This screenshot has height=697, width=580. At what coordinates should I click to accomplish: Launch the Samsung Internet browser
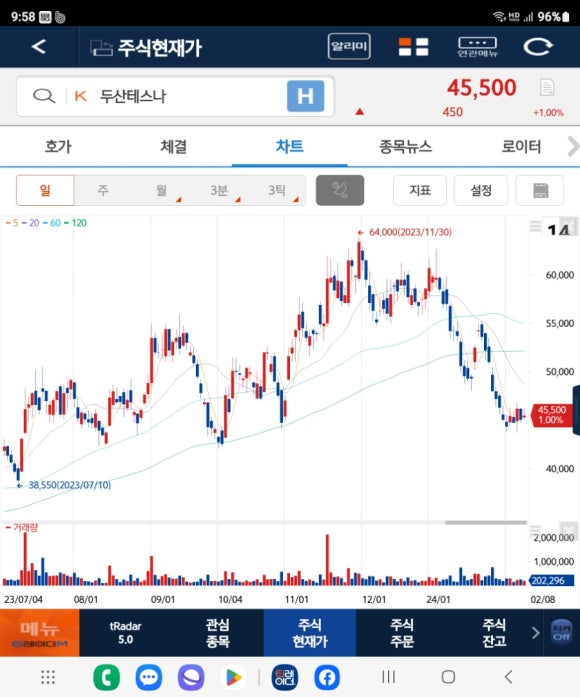(191, 677)
